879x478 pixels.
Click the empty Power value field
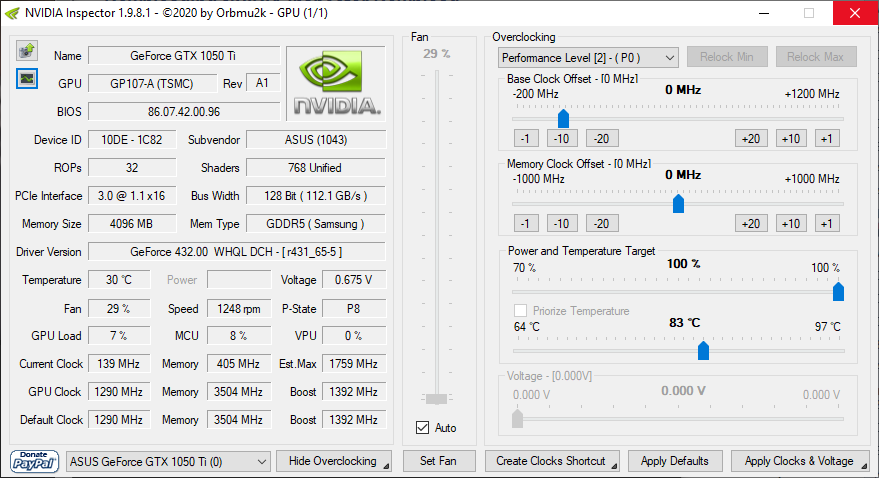pyautogui.click(x=239, y=280)
